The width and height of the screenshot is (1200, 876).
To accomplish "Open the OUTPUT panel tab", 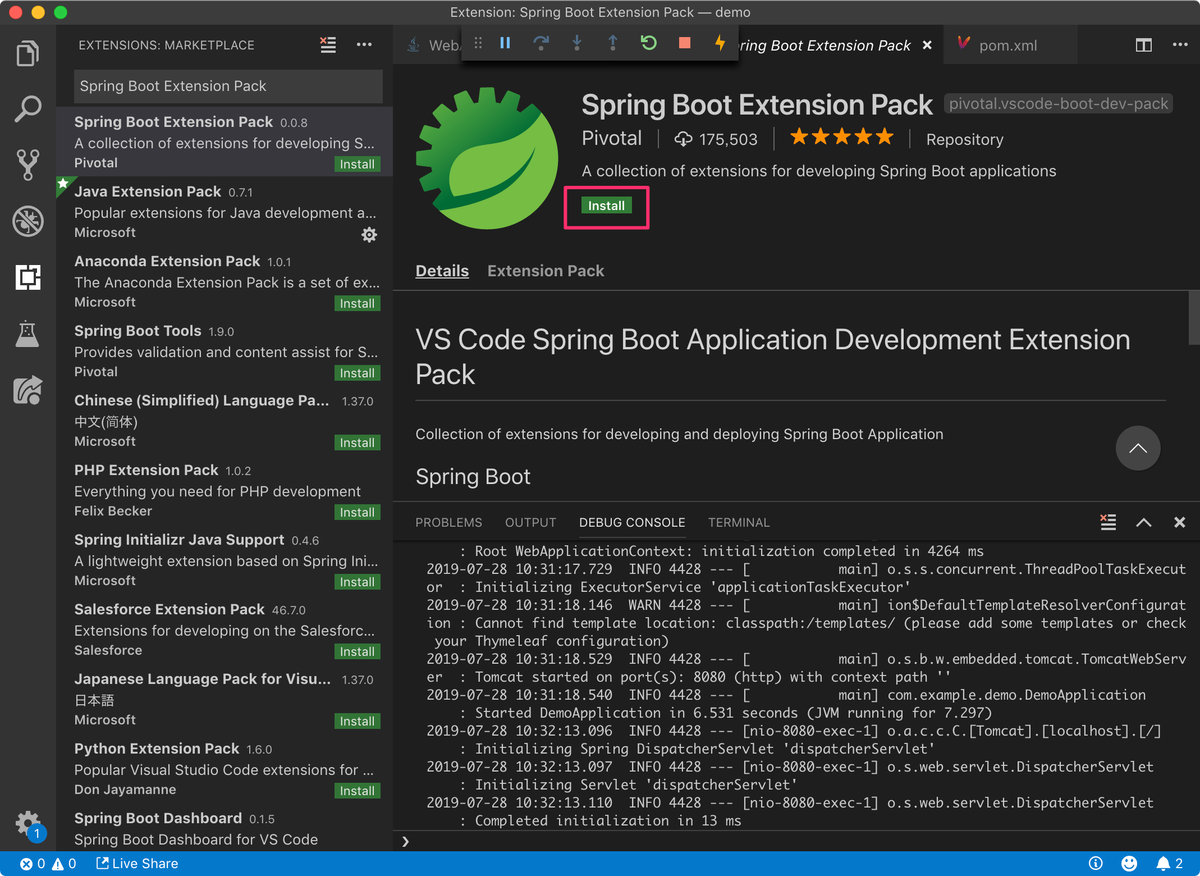I will click(x=530, y=523).
